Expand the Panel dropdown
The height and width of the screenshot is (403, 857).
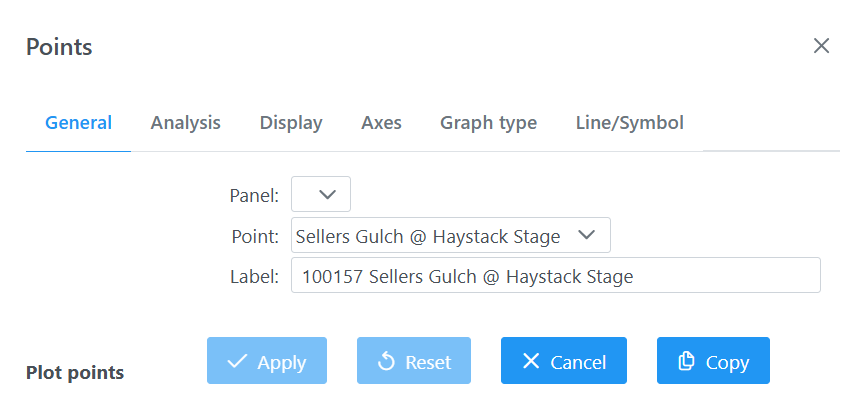tap(321, 194)
